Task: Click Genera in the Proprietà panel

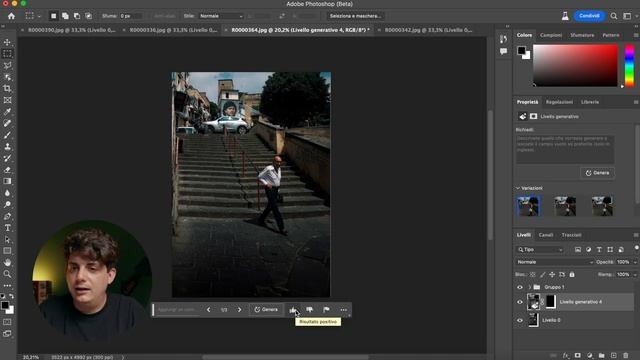Action: tap(597, 173)
